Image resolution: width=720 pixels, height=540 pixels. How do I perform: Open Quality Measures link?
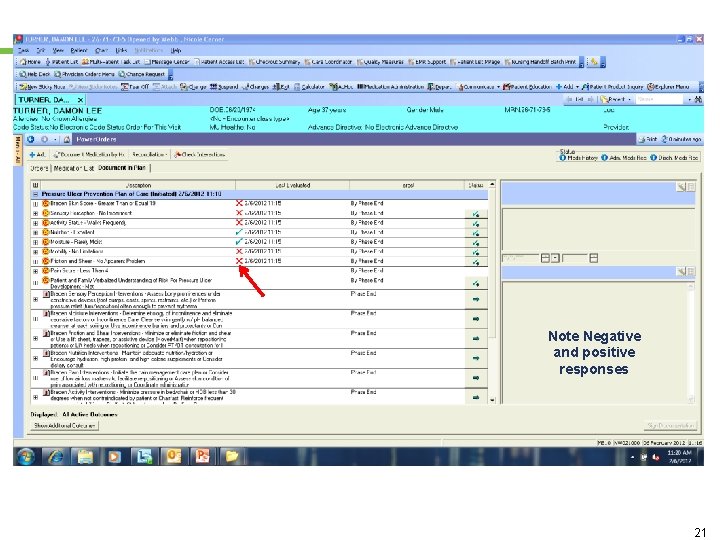pos(380,62)
